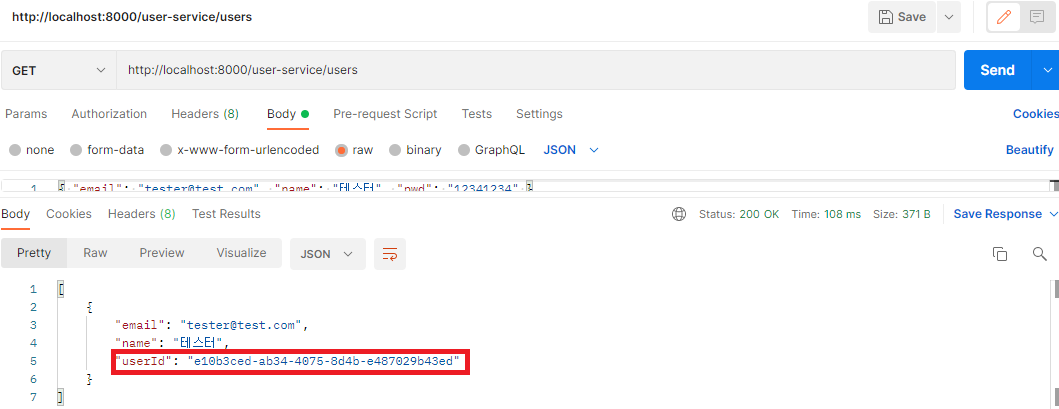Open the response JSON format dropdown
This screenshot has height=409, width=1059.
(328, 254)
